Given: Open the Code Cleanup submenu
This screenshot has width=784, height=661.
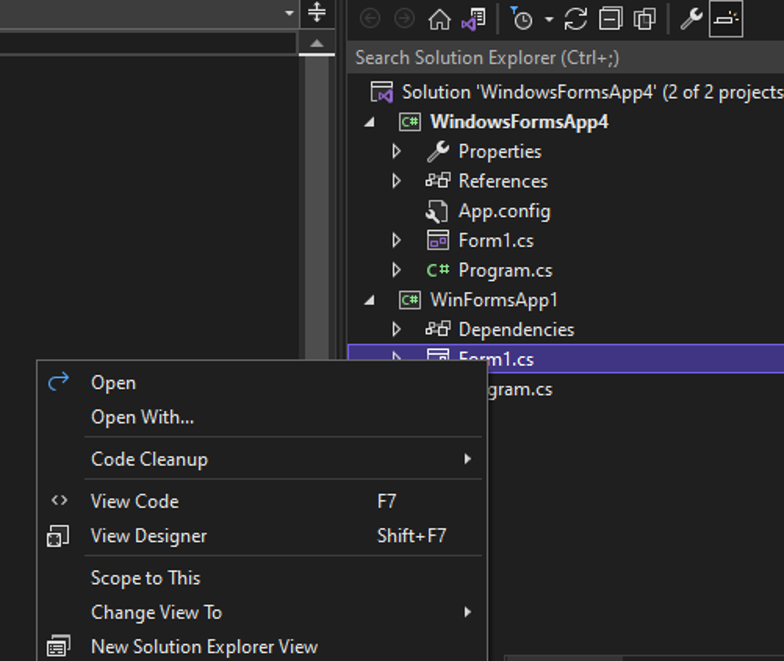Looking at the screenshot, I should click(x=262, y=459).
